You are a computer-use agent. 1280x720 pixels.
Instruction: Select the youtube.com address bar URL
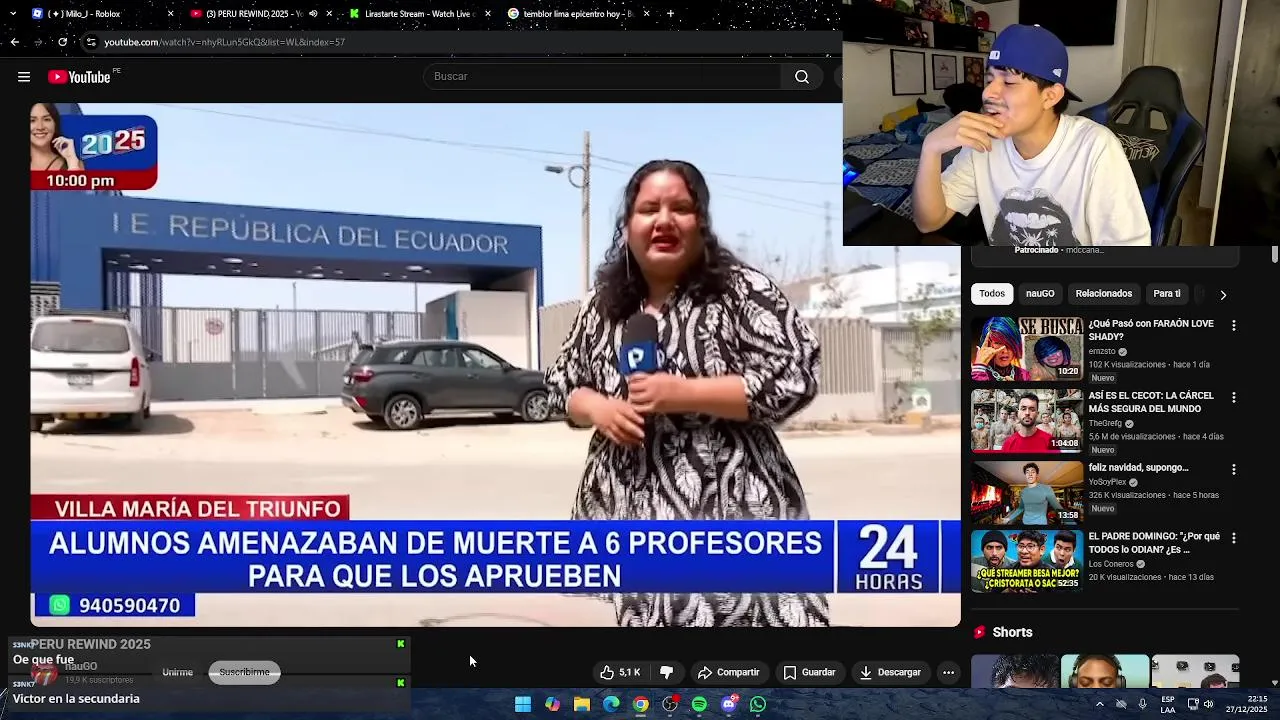225,42
